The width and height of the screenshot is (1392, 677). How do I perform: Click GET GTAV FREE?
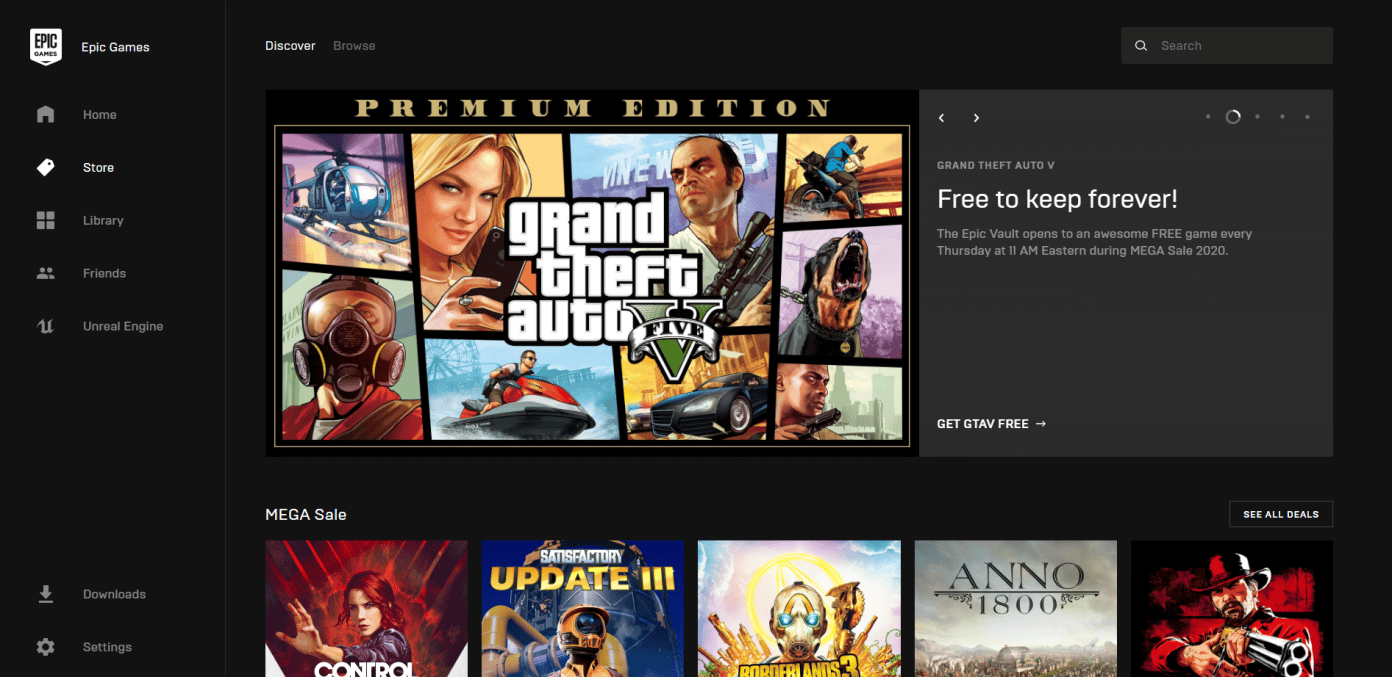tap(991, 423)
